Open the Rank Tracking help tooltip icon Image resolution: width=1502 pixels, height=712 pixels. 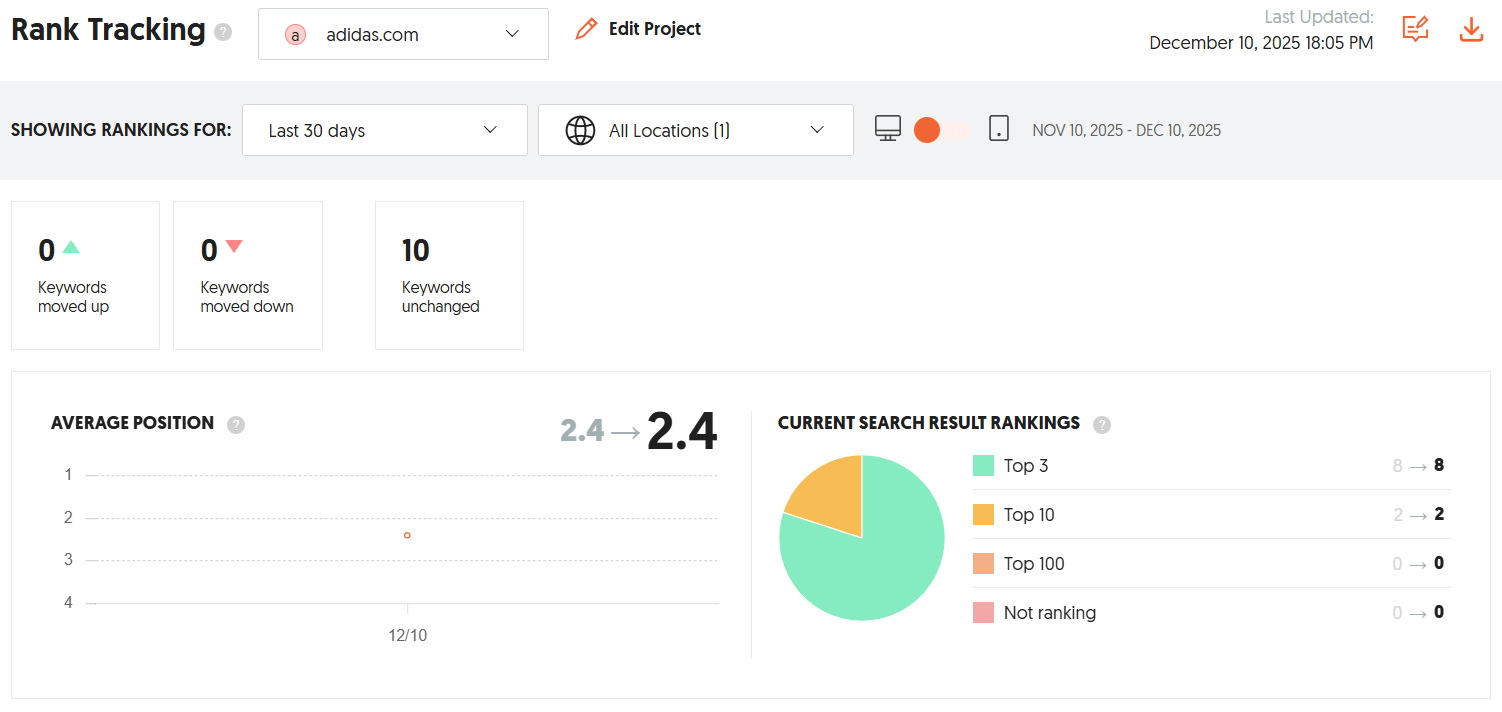(x=221, y=32)
